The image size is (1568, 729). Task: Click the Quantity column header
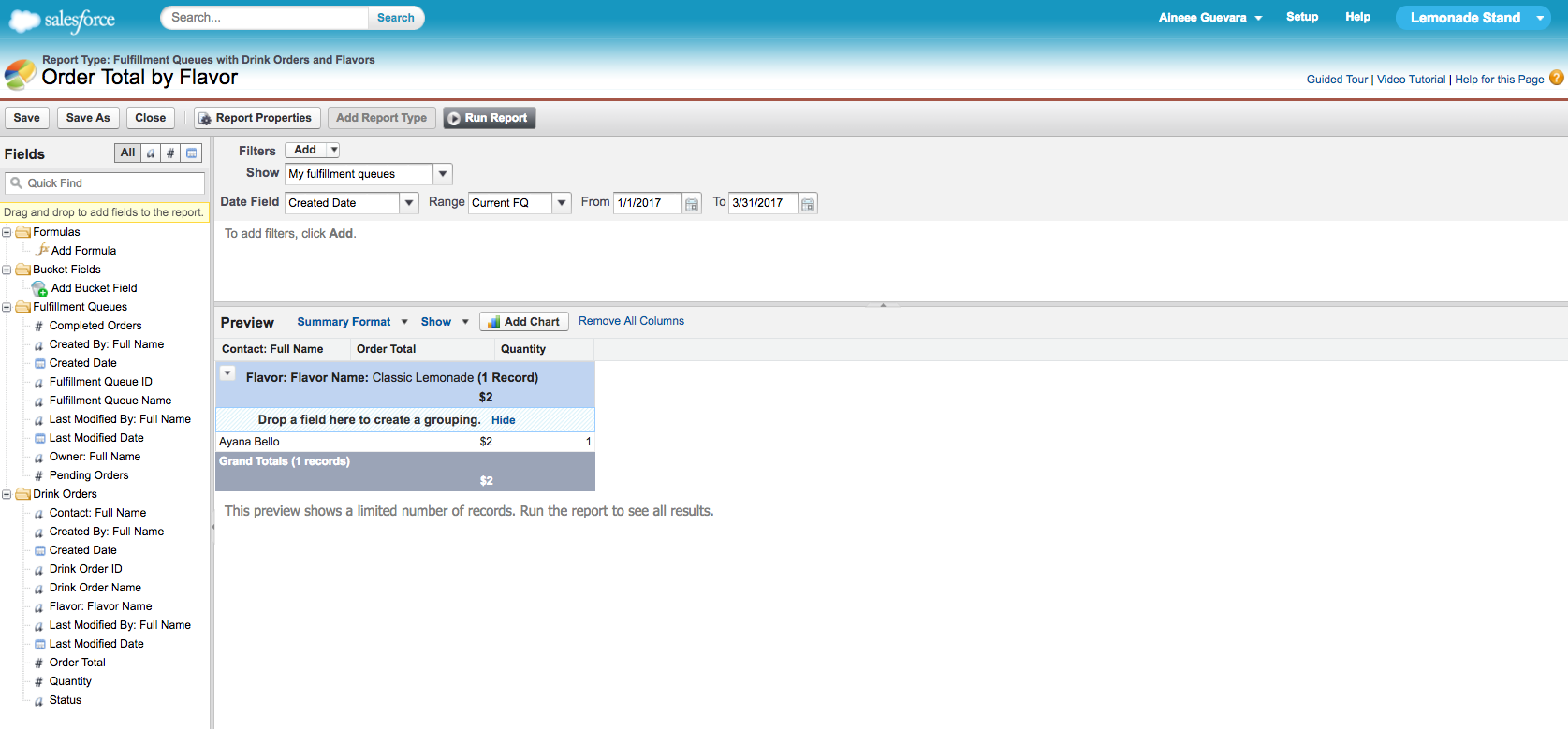click(545, 349)
